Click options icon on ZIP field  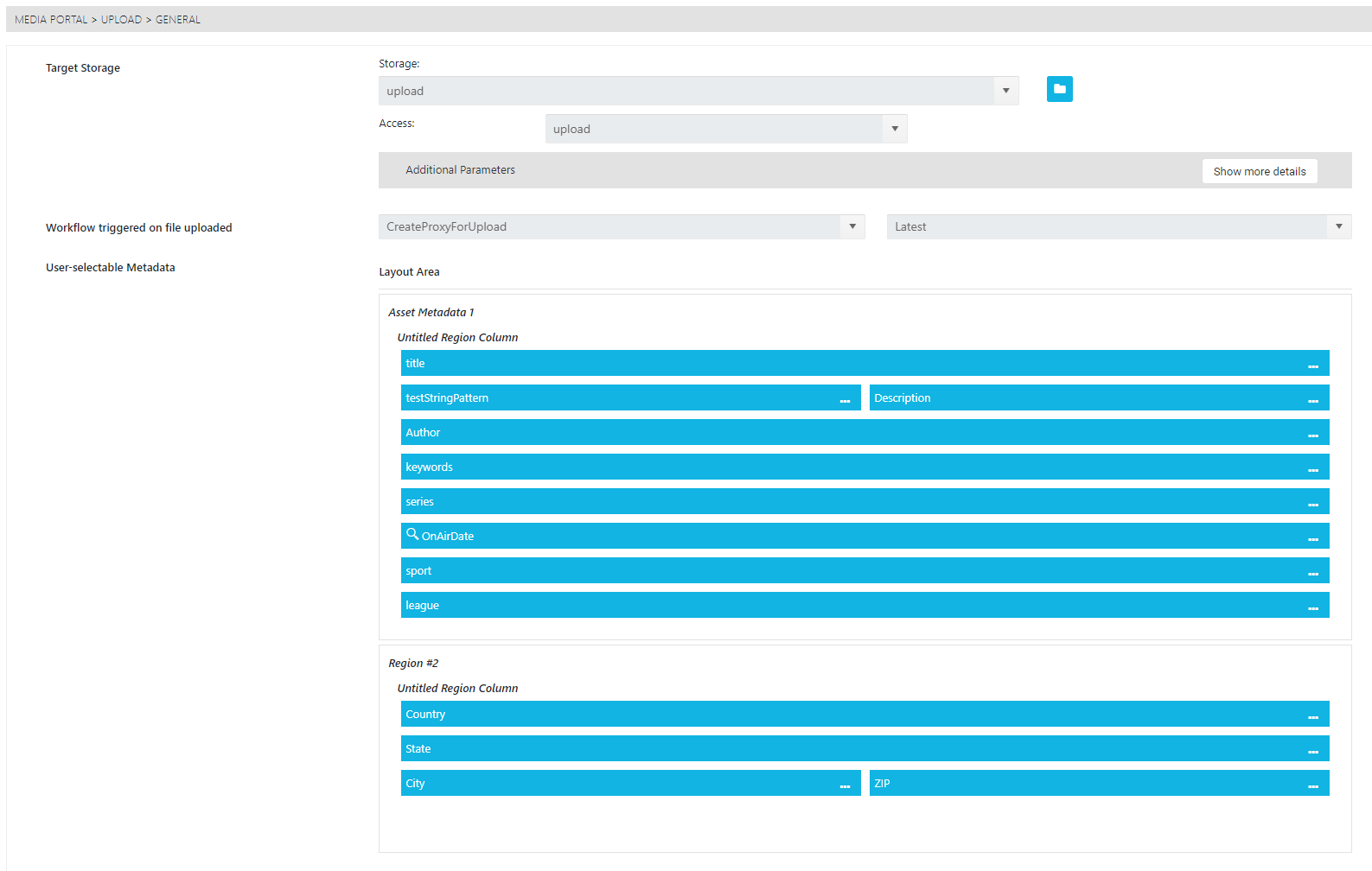1312,785
